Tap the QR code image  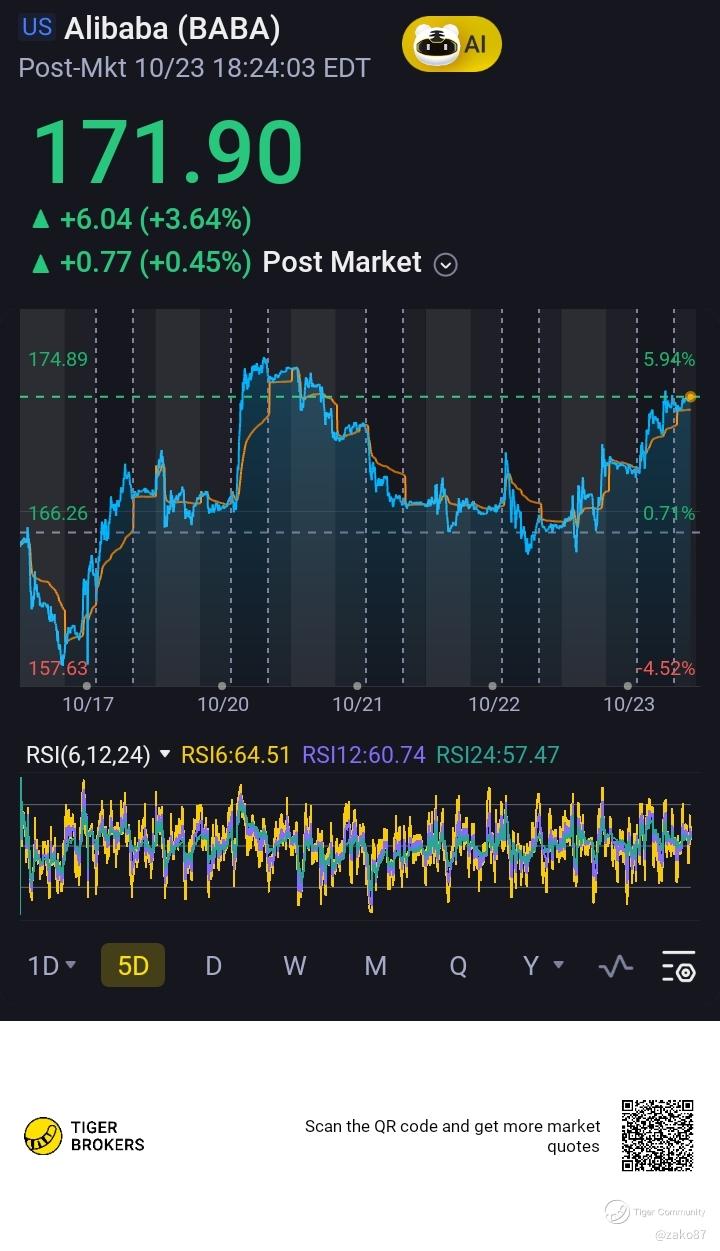pos(657,1136)
